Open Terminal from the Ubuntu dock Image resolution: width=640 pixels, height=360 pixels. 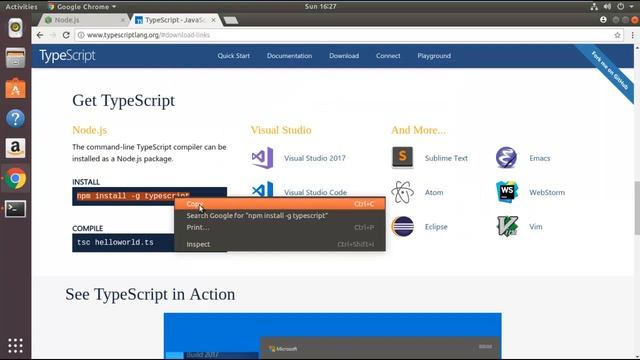click(16, 209)
